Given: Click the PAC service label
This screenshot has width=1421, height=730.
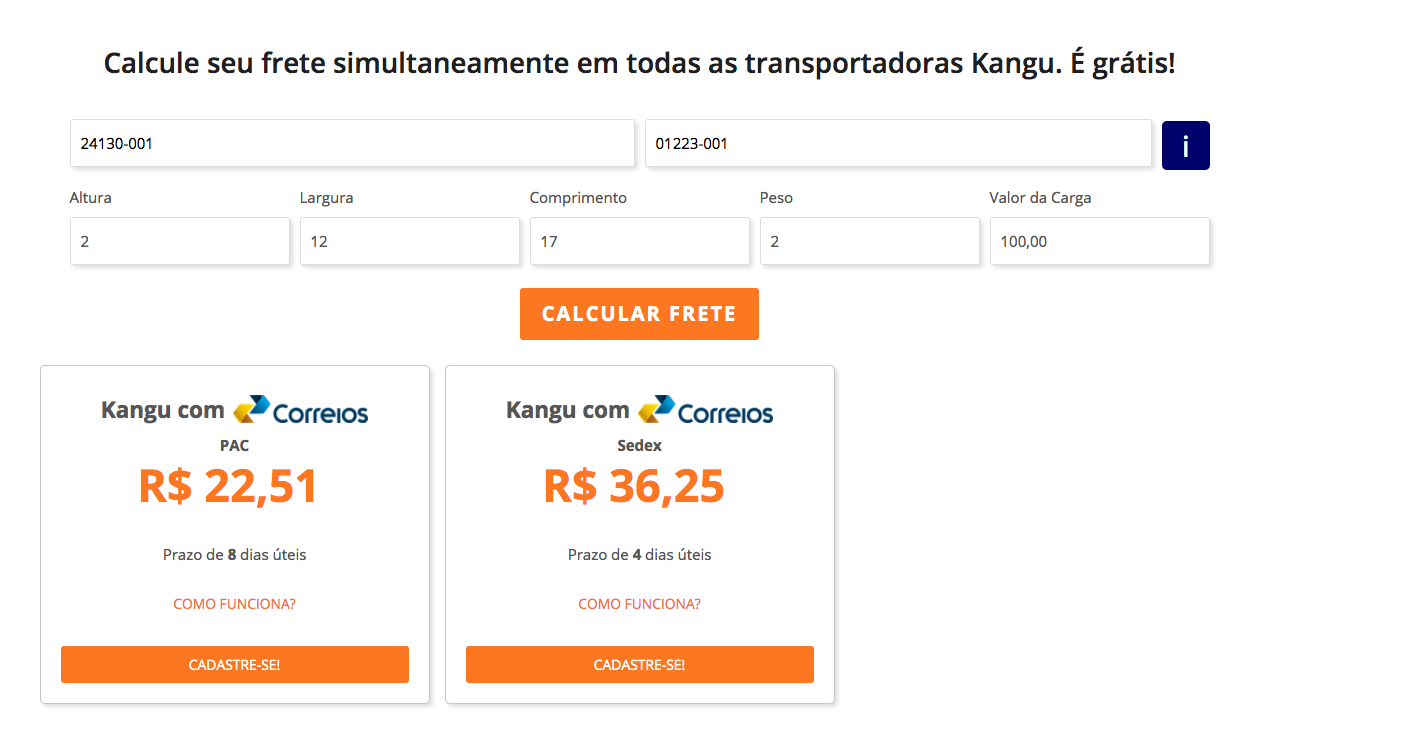Looking at the screenshot, I should pos(234,445).
